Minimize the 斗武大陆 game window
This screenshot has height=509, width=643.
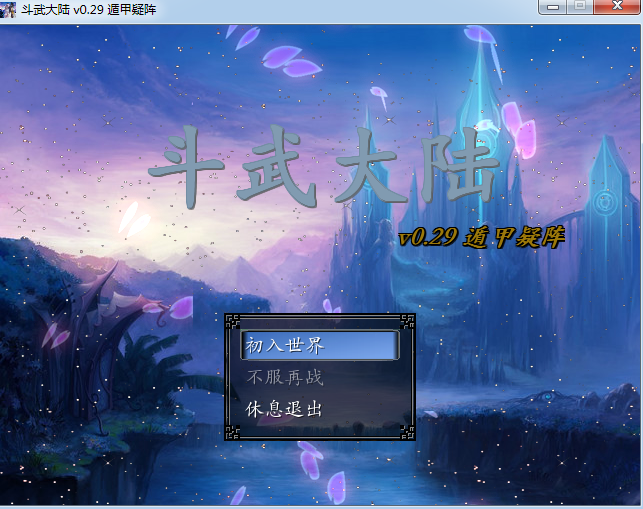[x=555, y=7]
